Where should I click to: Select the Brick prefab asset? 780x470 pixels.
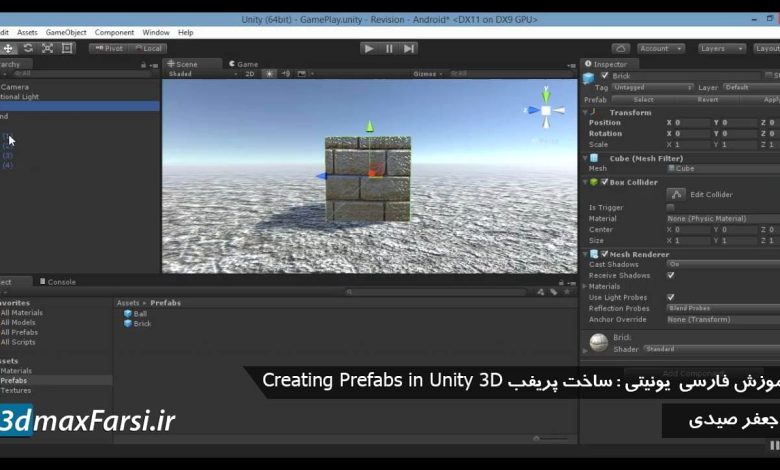[137, 323]
